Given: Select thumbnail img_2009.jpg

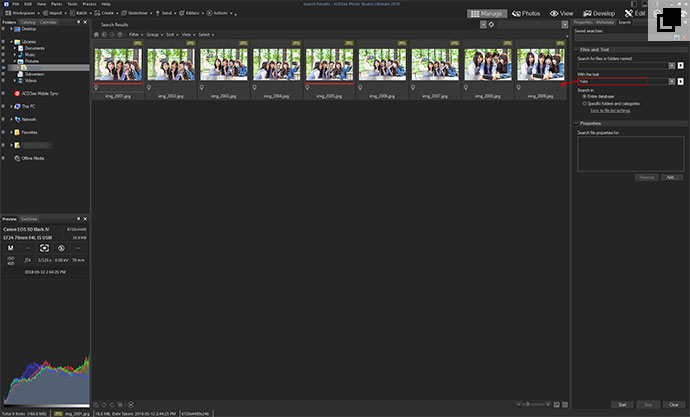Looking at the screenshot, I should coord(540,64).
